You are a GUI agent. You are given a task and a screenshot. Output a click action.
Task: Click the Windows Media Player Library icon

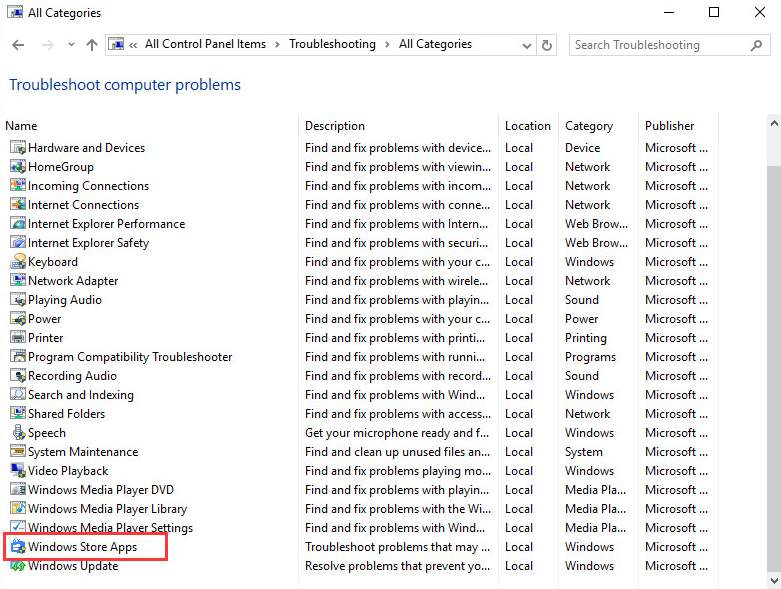click(18, 508)
